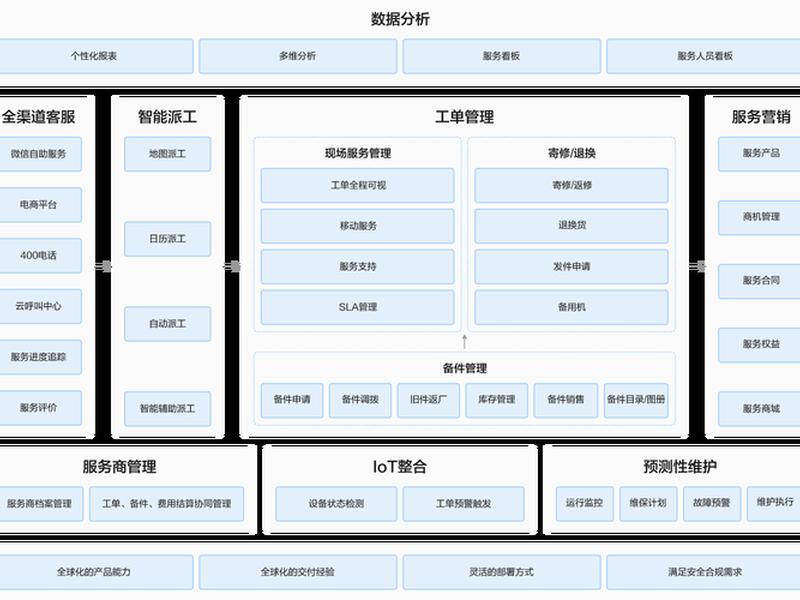Select the 工单预警触发 box

464,504
